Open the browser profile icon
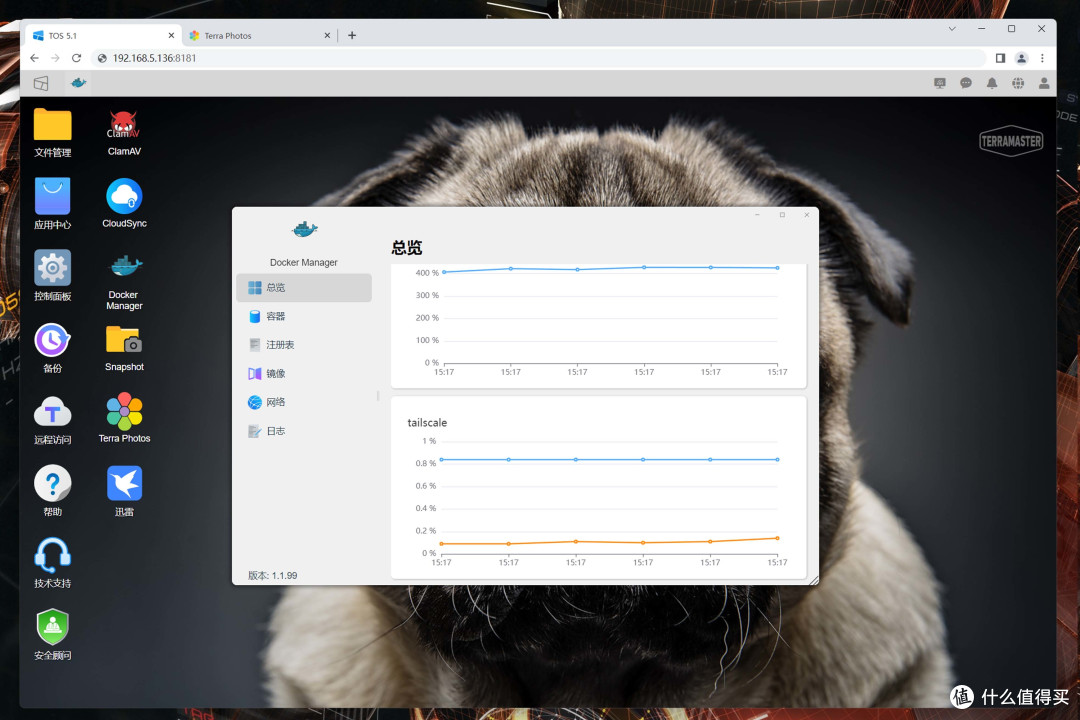This screenshot has height=720, width=1080. 1021,59
